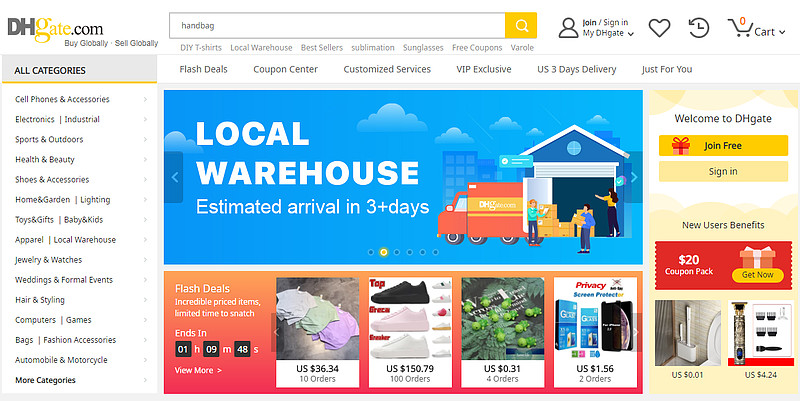Advance to next banner slide arrow
Viewport: 800px width, 401px height.
[634, 177]
